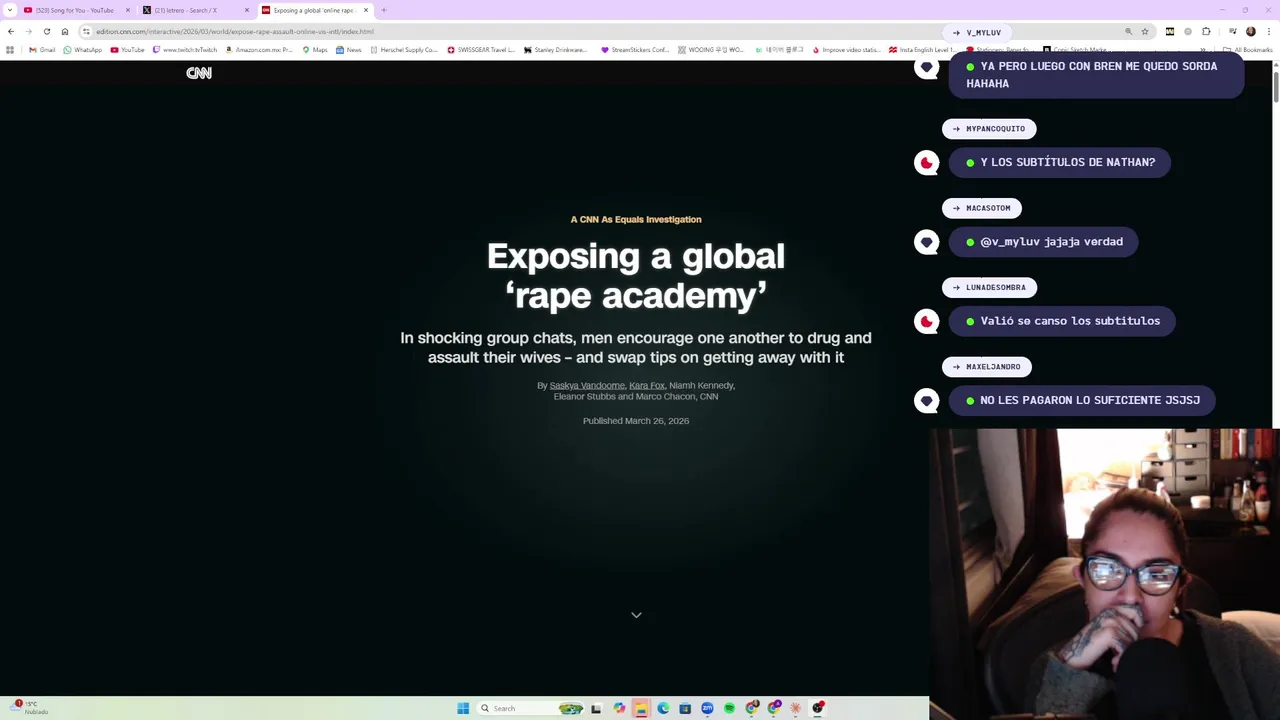
Task: Open the media control icon in toolbar
Action: tap(1232, 31)
